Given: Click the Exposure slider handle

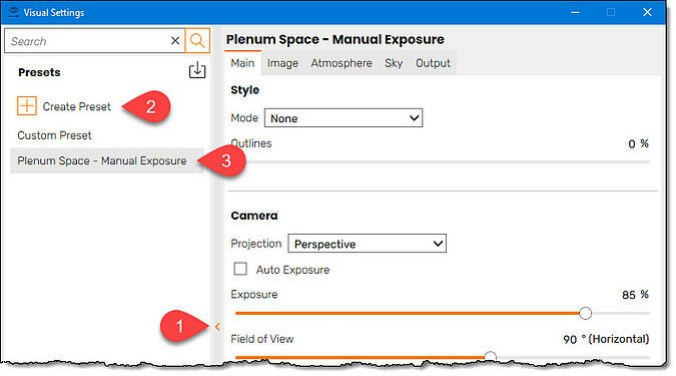Looking at the screenshot, I should point(585,313).
